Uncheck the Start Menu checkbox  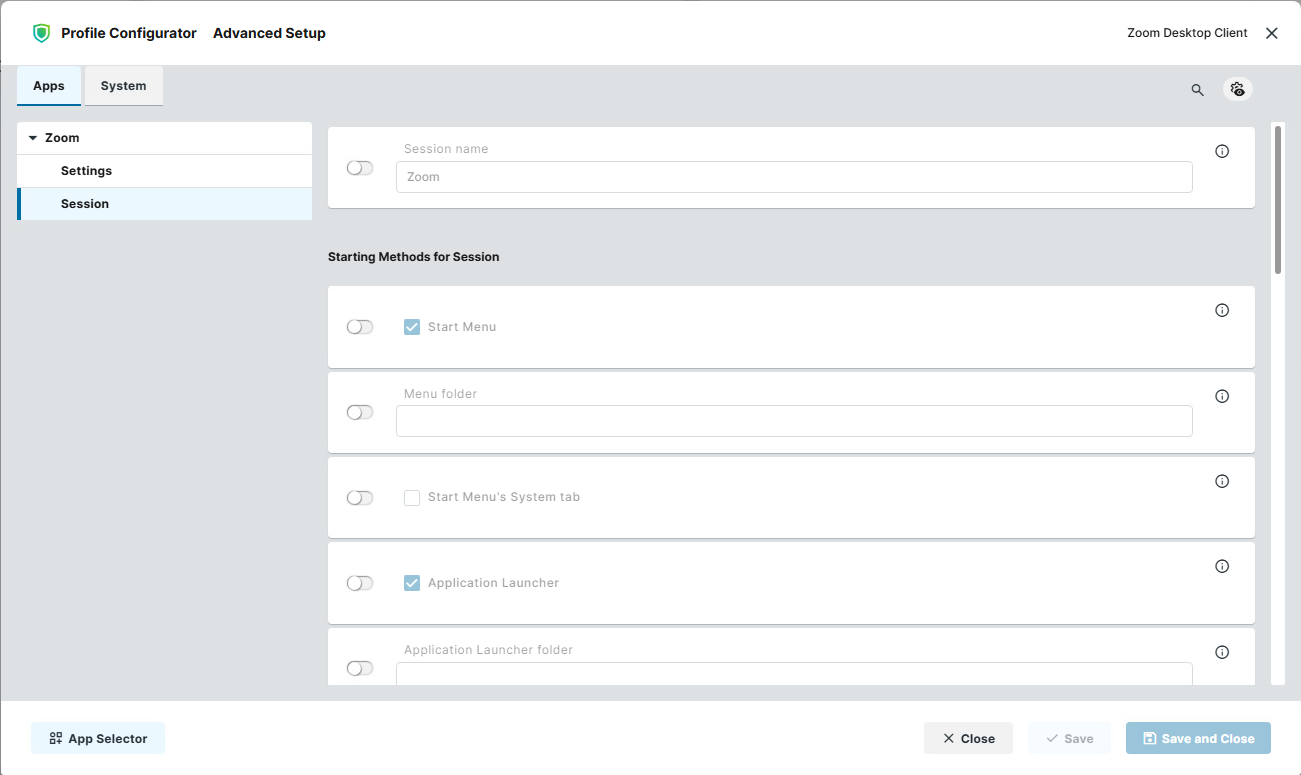412,327
